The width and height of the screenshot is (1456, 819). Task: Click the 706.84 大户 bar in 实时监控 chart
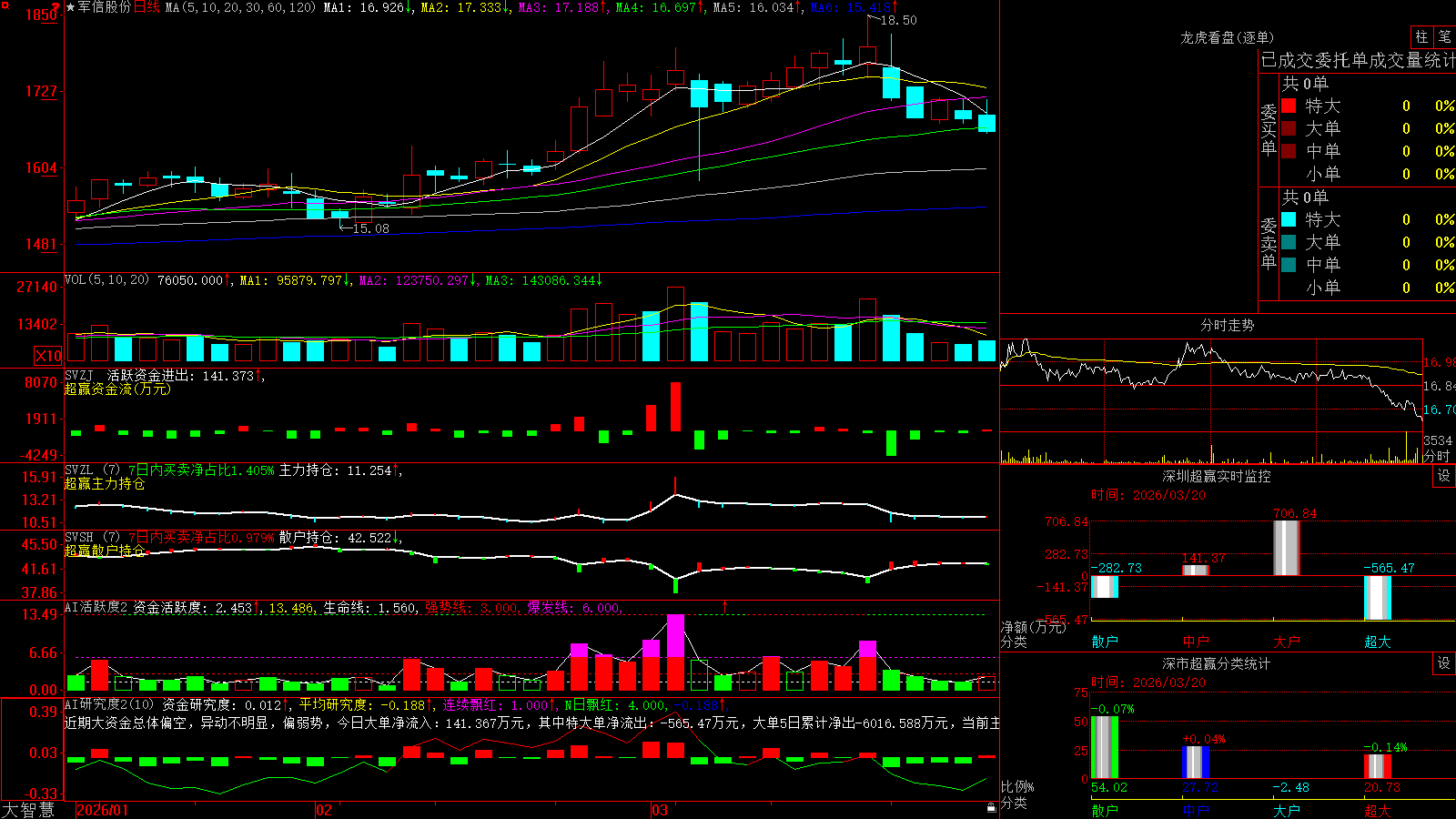pos(1287,548)
